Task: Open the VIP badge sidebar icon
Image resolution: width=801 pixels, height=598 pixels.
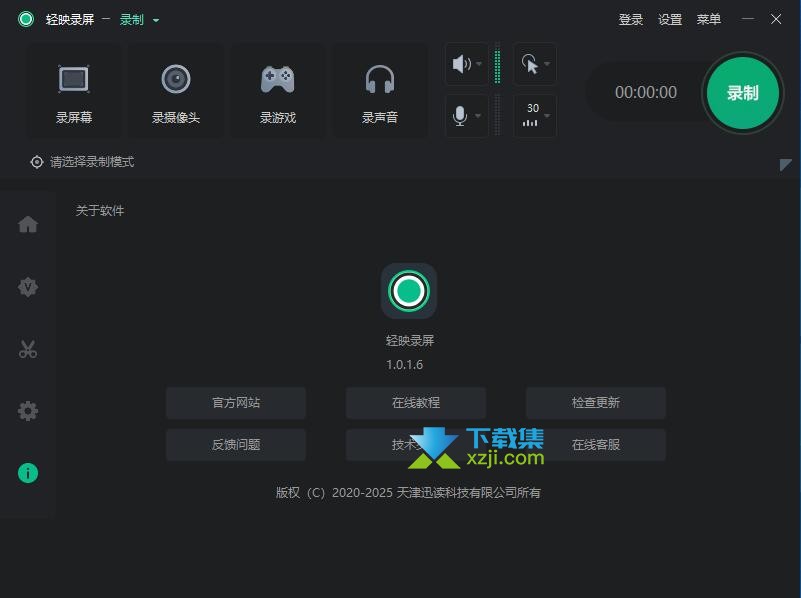Action: point(28,287)
